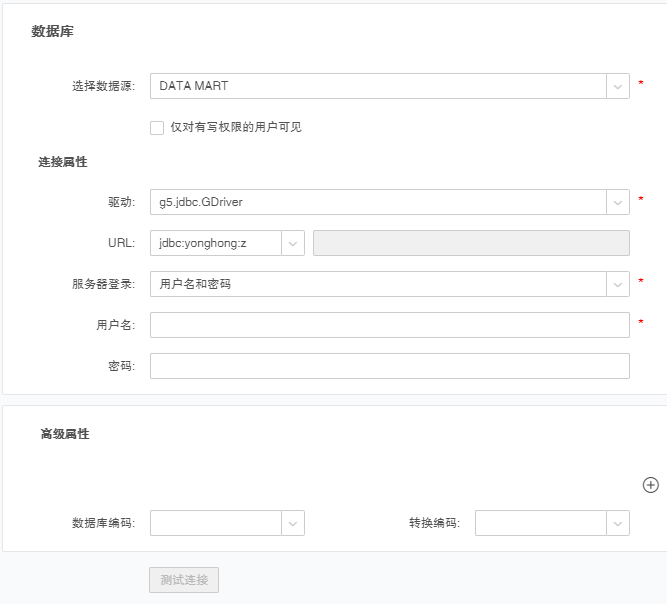Click the plus icon in advanced properties
Screen dimensions: 667x604
650,485
